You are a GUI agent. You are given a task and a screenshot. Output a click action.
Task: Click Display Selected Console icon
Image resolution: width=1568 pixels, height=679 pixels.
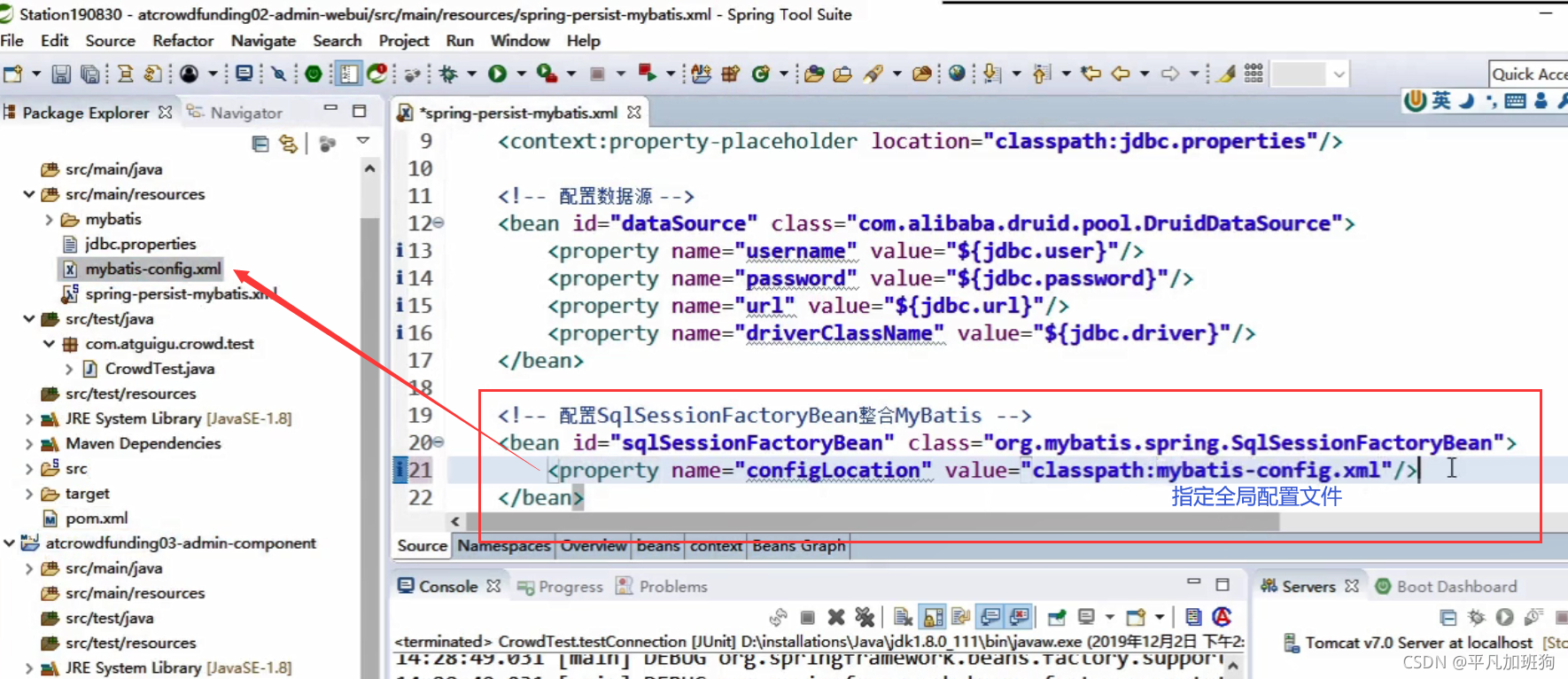1086,617
